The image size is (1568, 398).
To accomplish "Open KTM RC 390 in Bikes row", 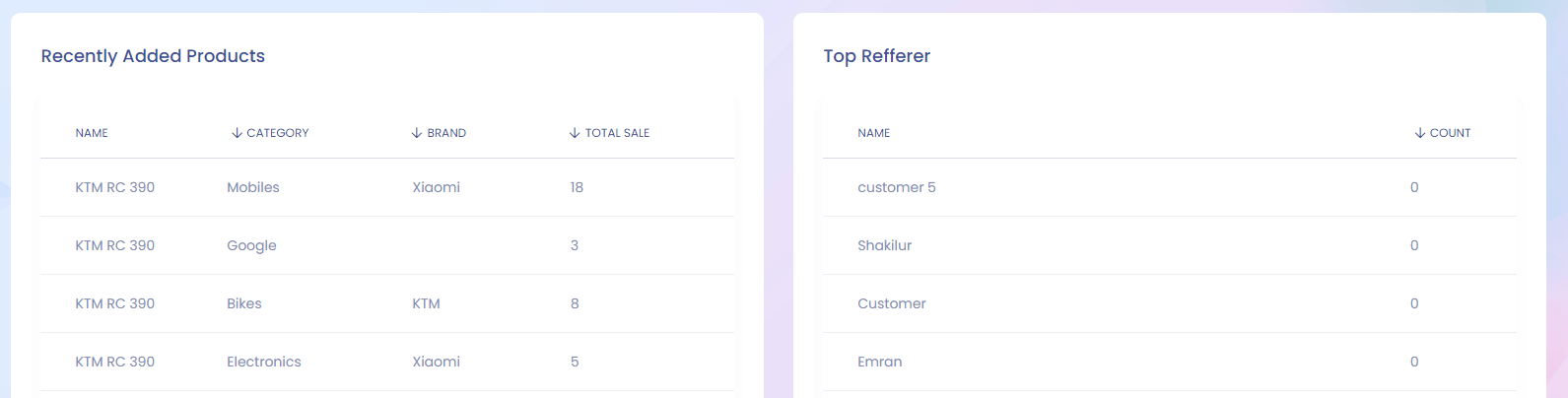I will tap(114, 303).
